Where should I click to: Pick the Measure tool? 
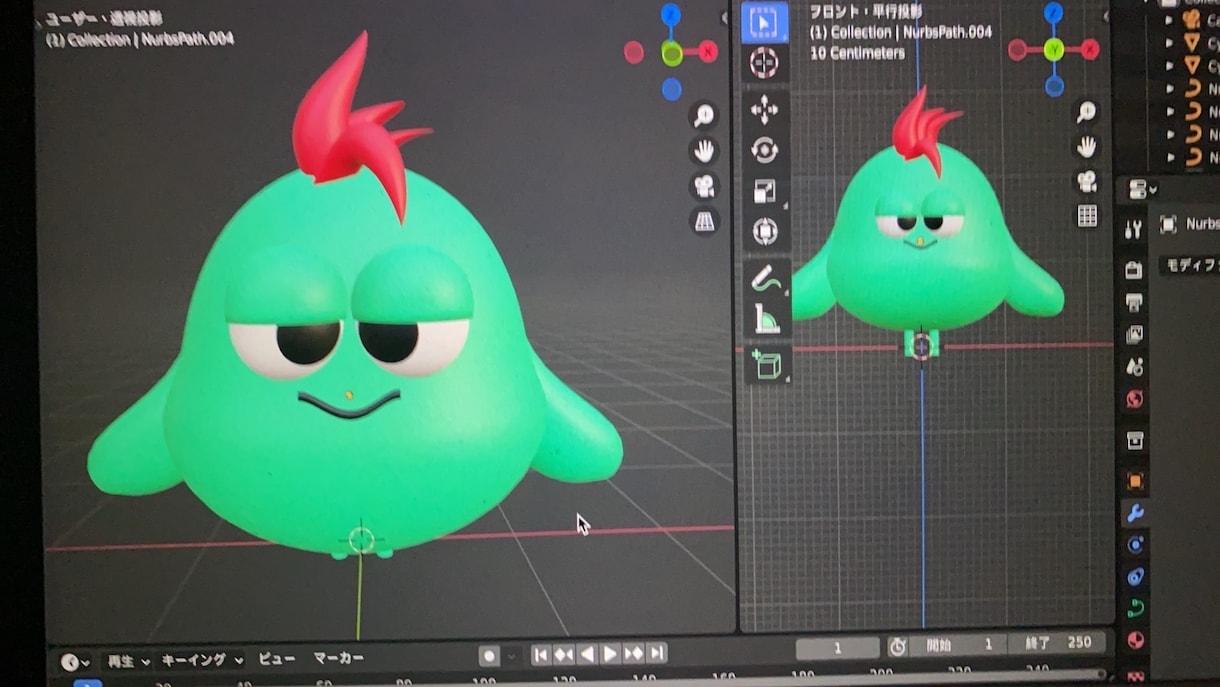pyautogui.click(x=767, y=319)
